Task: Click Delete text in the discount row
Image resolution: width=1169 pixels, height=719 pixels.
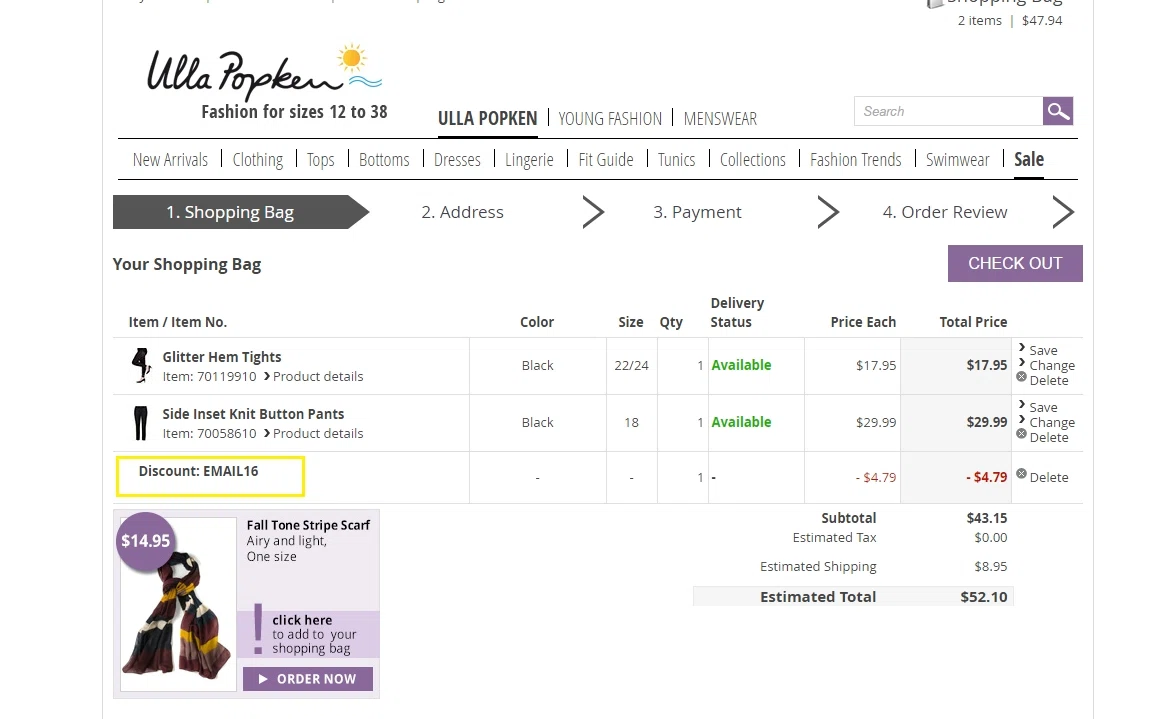Action: (x=1049, y=477)
